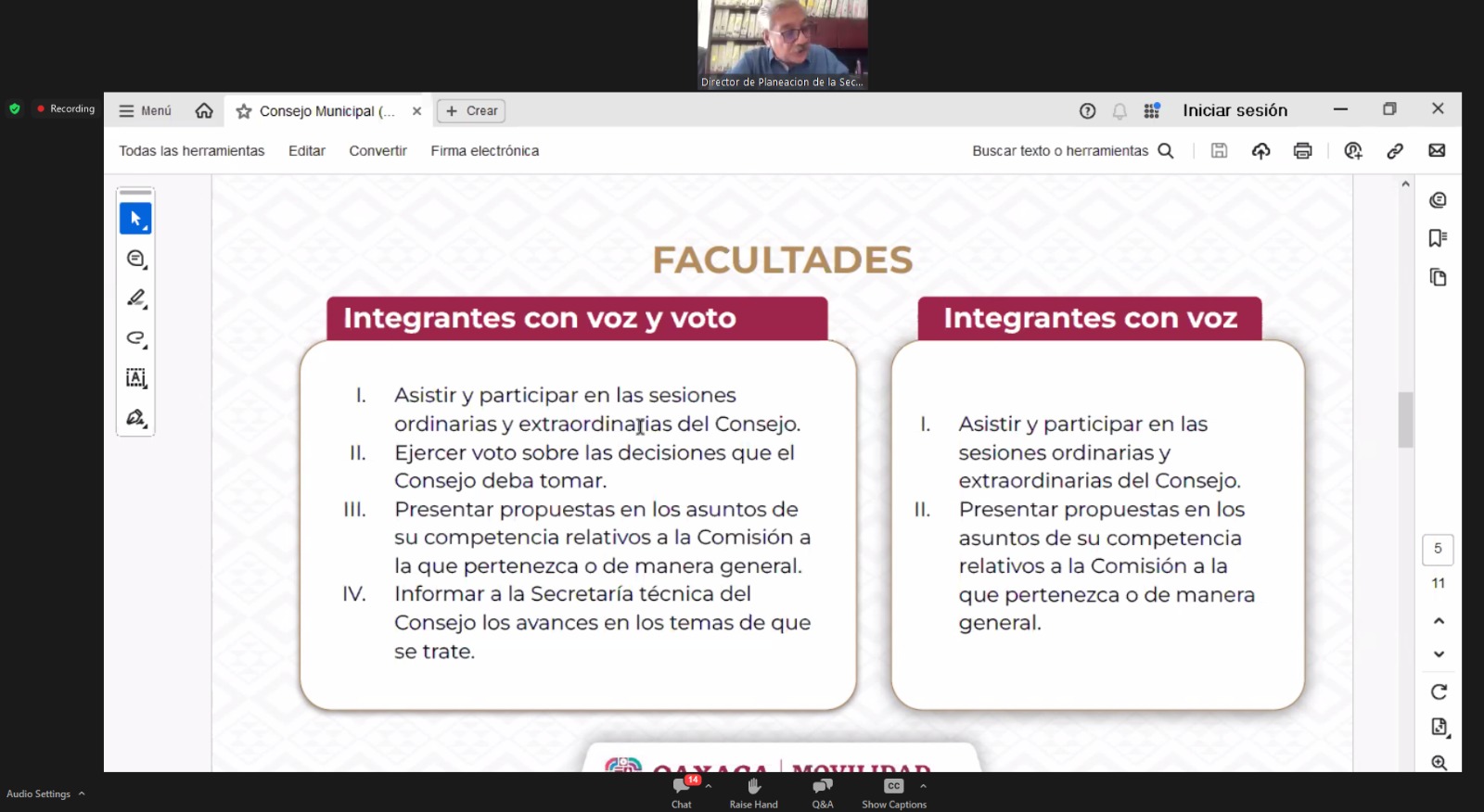Click the Crear new tab button

pyautogui.click(x=471, y=110)
